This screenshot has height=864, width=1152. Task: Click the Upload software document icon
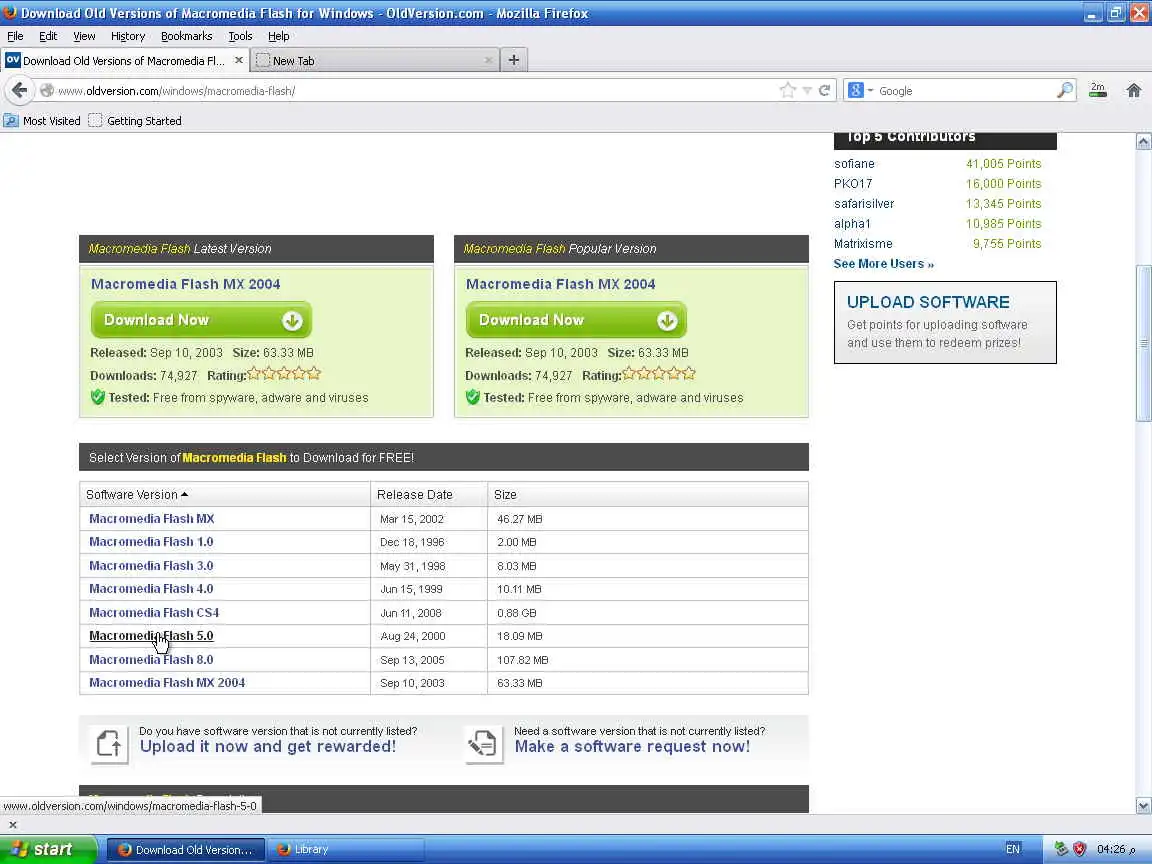[109, 744]
